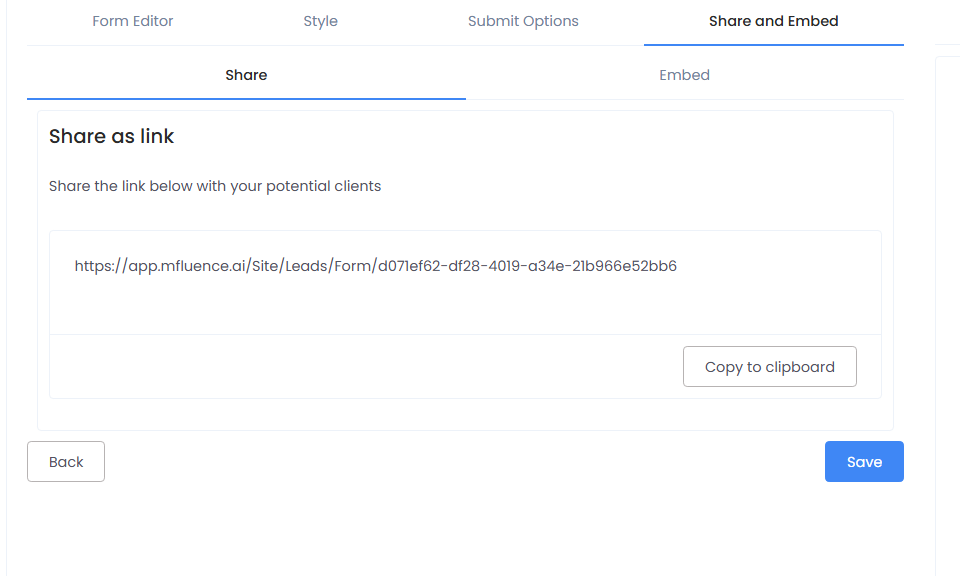The width and height of the screenshot is (960, 576).
Task: Click the blue Save button
Action: pyautogui.click(x=864, y=462)
